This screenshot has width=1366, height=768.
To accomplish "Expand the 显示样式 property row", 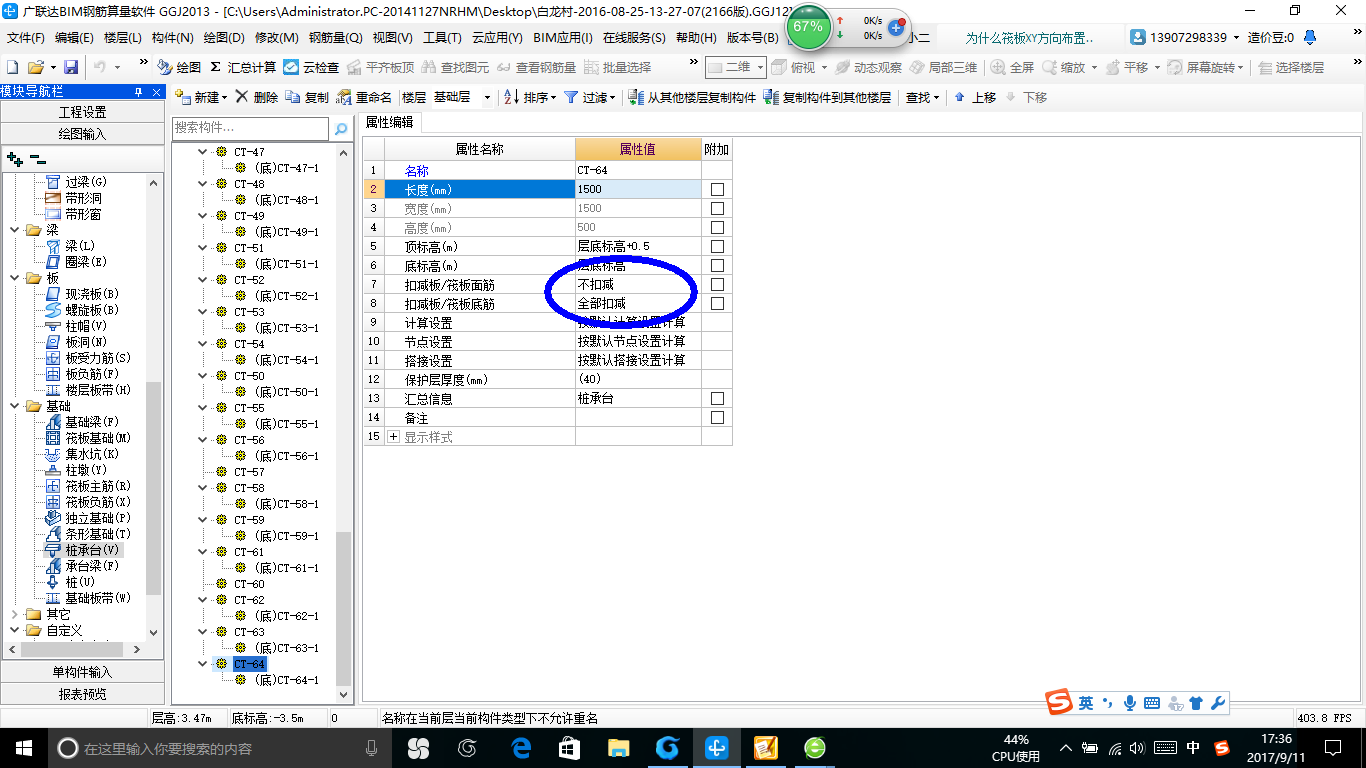I will (x=393, y=437).
